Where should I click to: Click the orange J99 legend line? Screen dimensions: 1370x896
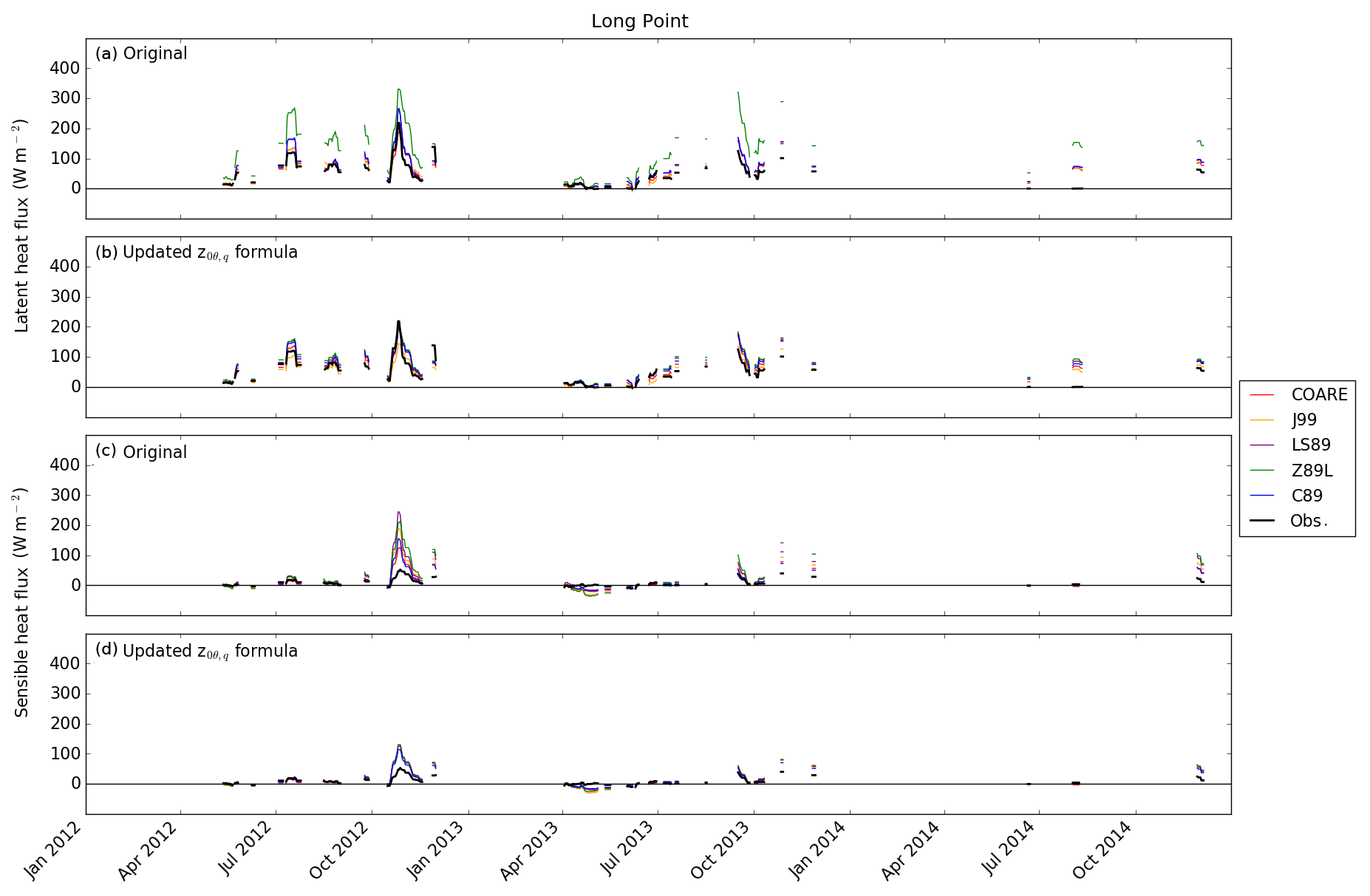1262,420
